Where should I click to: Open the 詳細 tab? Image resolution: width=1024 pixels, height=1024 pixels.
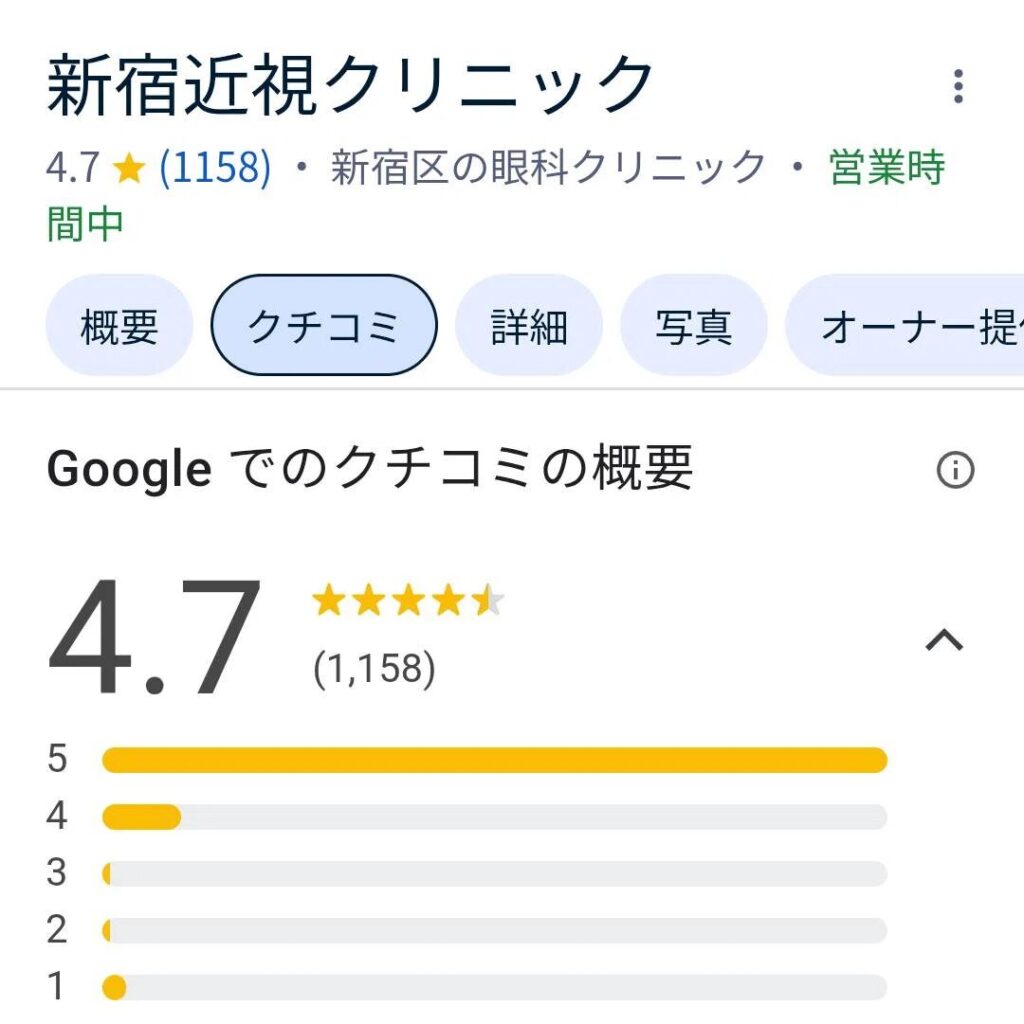(528, 325)
